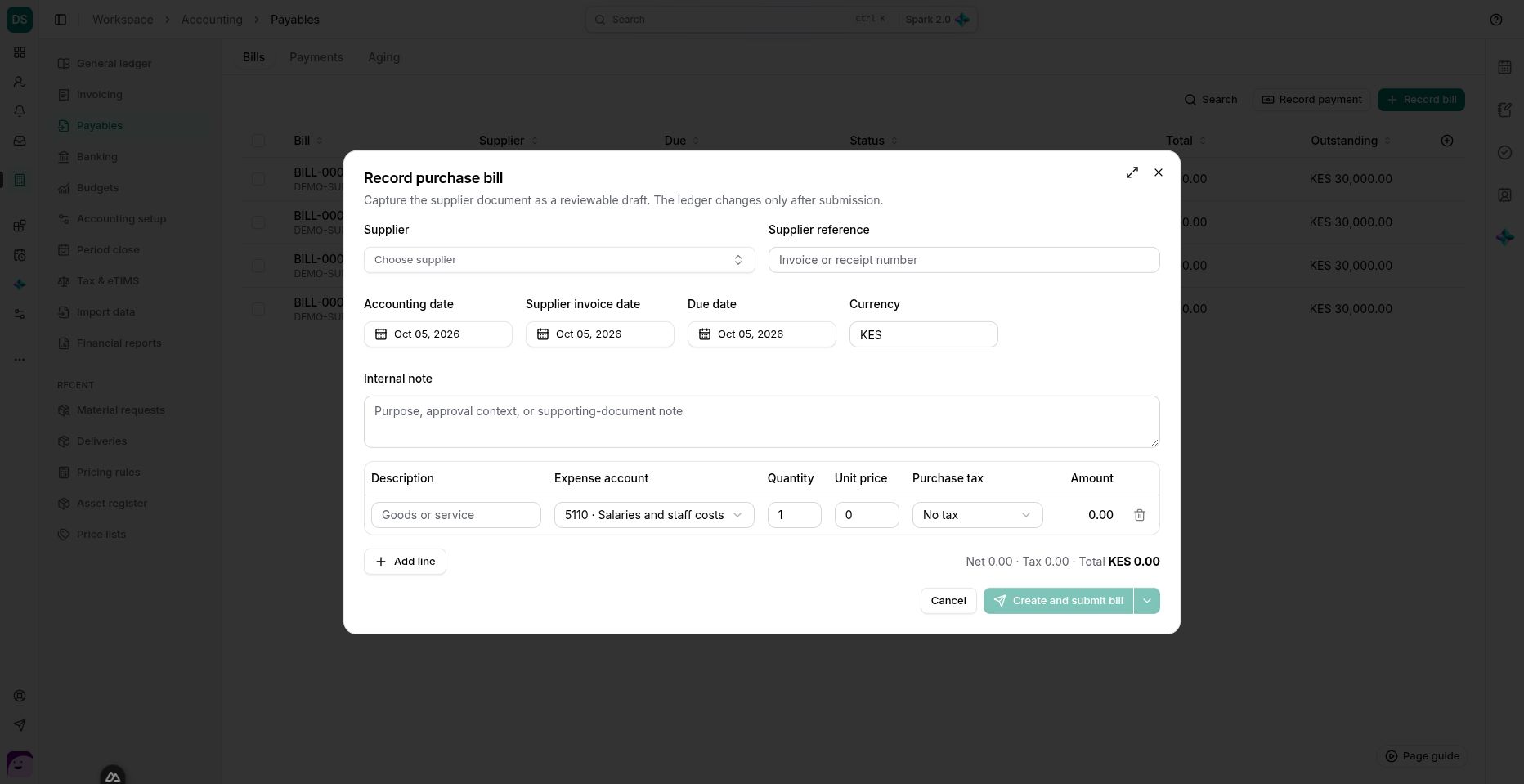Select the Bills tab
This screenshot has width=1524, height=784.
click(x=253, y=57)
